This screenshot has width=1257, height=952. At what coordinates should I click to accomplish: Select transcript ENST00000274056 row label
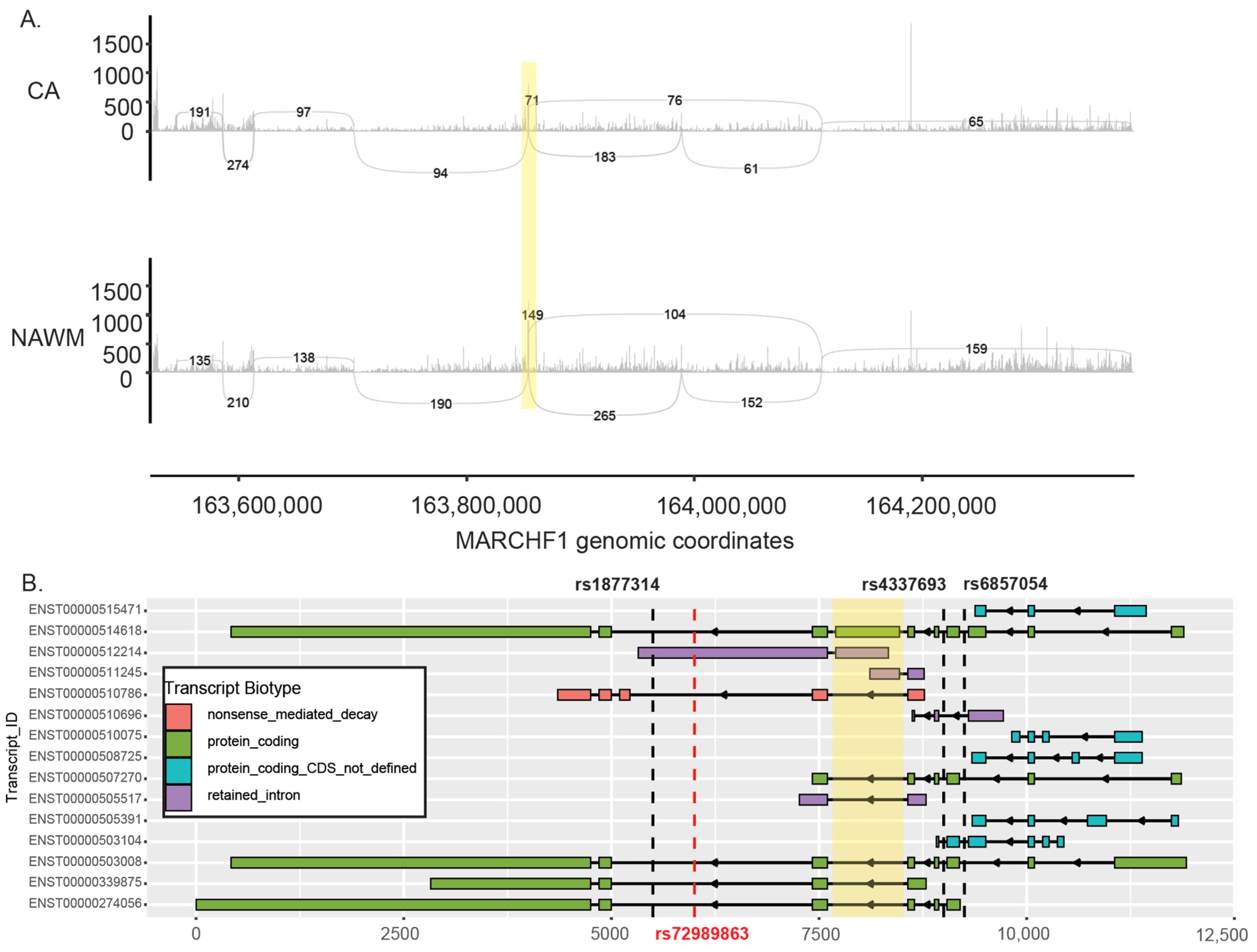coord(85,904)
